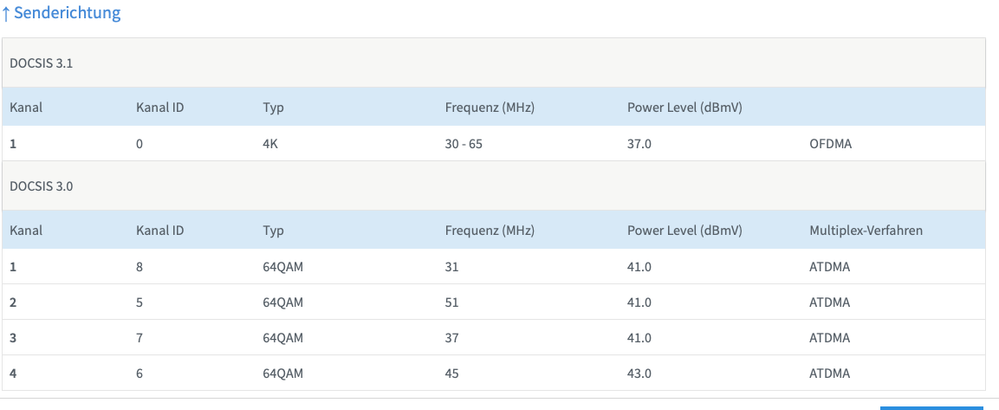This screenshot has height=410, width=999.
Task: Select the Kanal ID 6 cell
Action: click(140, 373)
